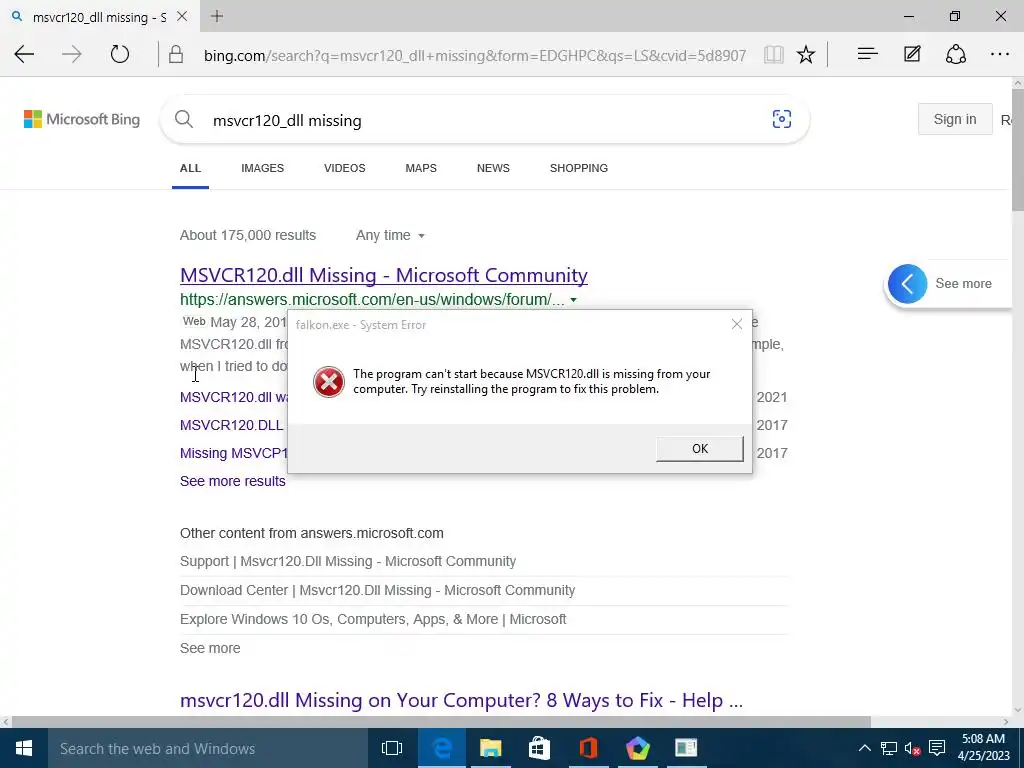Click the falkon.exe - System Error title

360,325
